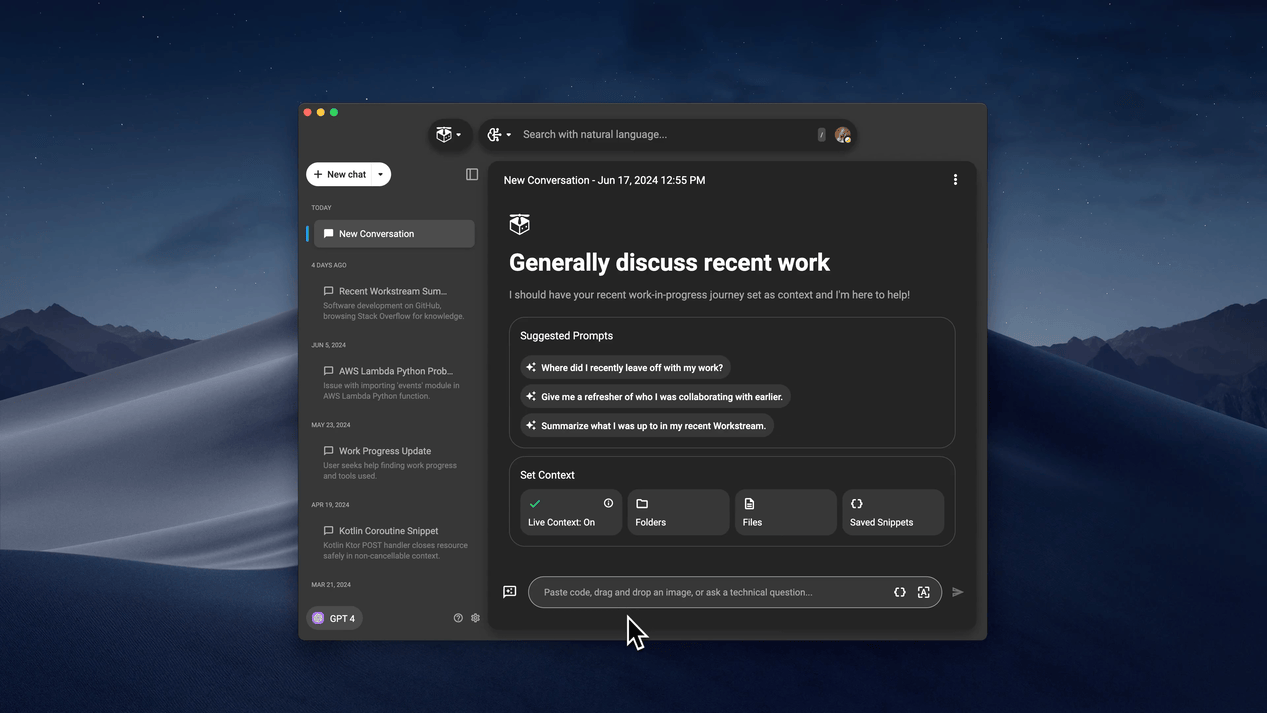The image size is (1267, 713).
Task: Click the send message arrow
Action: [958, 592]
